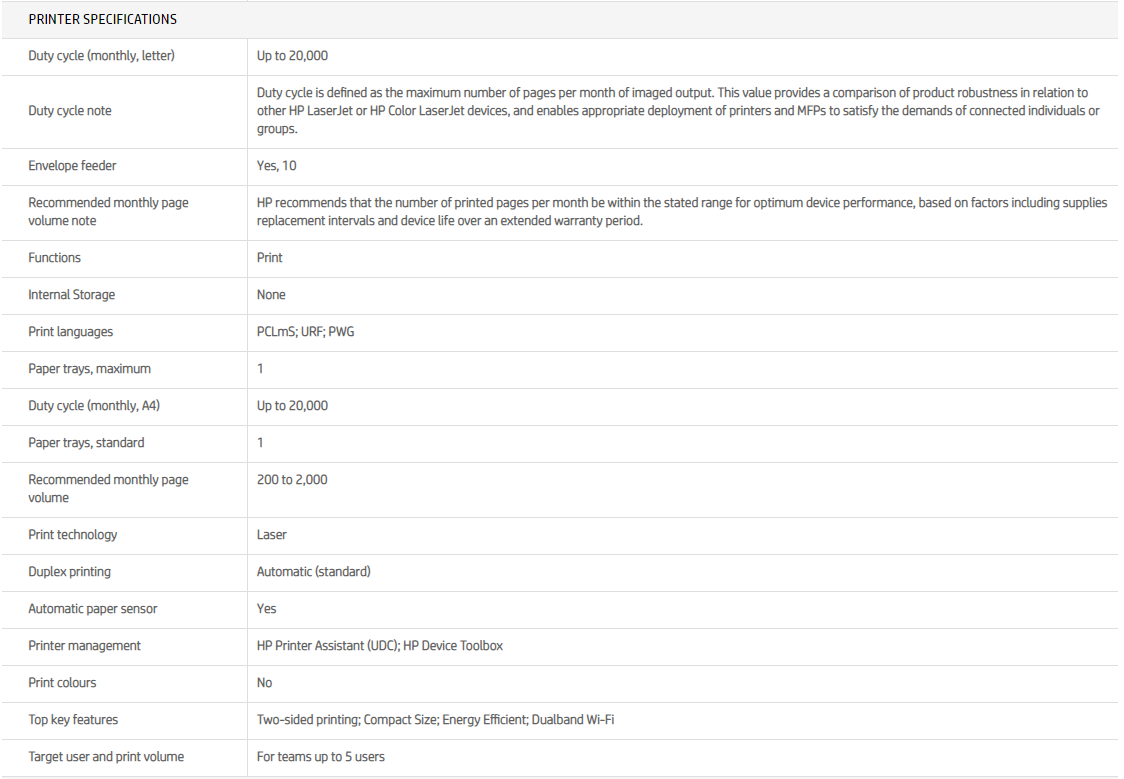Viewport: 1124px width, 779px height.
Task: Click the "HP Printer Assistant (UDC); HP Device Toolbox" value
Action: (380, 646)
